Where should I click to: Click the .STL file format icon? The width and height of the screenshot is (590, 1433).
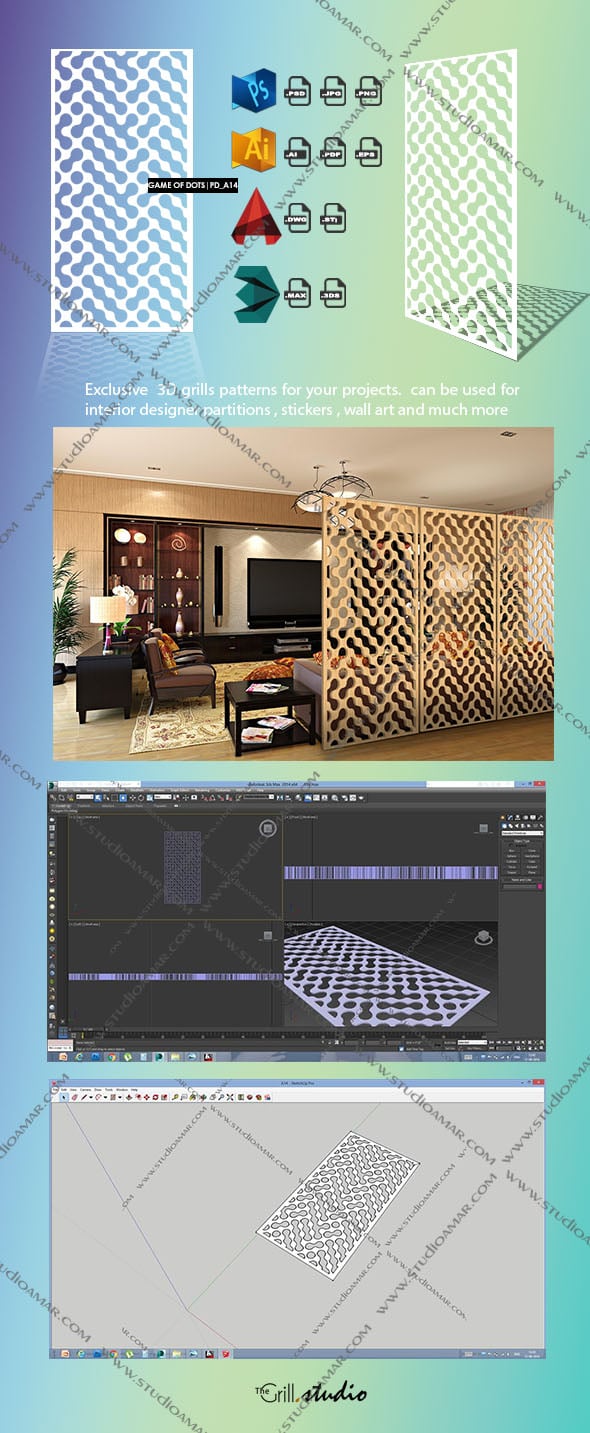[x=333, y=217]
